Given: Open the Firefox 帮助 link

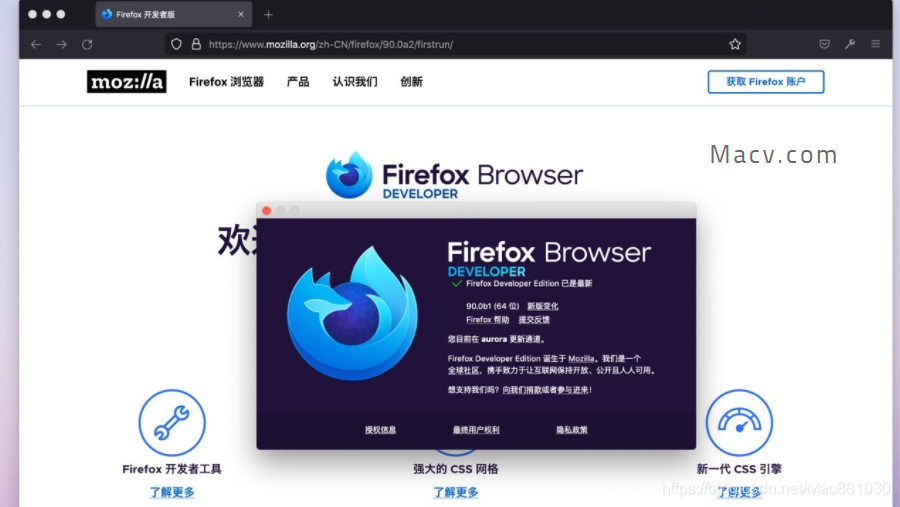Looking at the screenshot, I should click(487, 320).
